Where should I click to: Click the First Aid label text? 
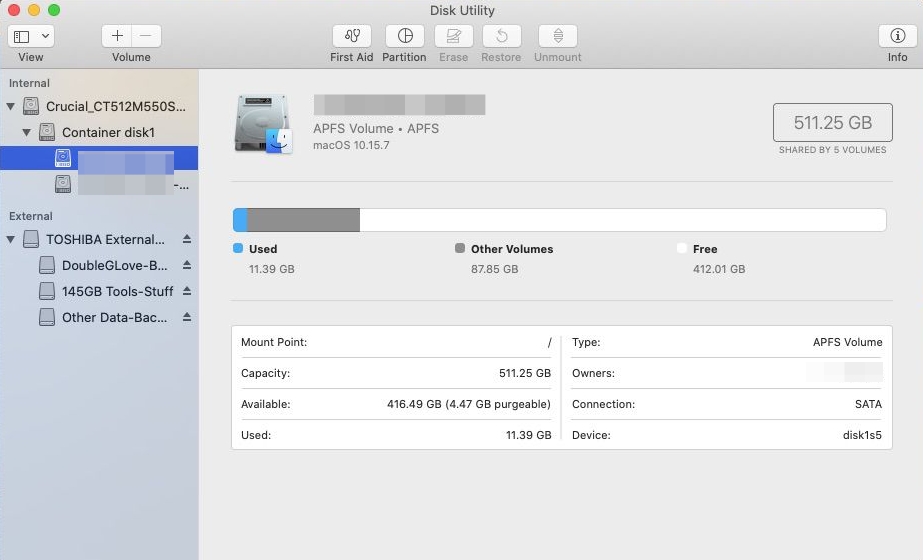click(351, 57)
